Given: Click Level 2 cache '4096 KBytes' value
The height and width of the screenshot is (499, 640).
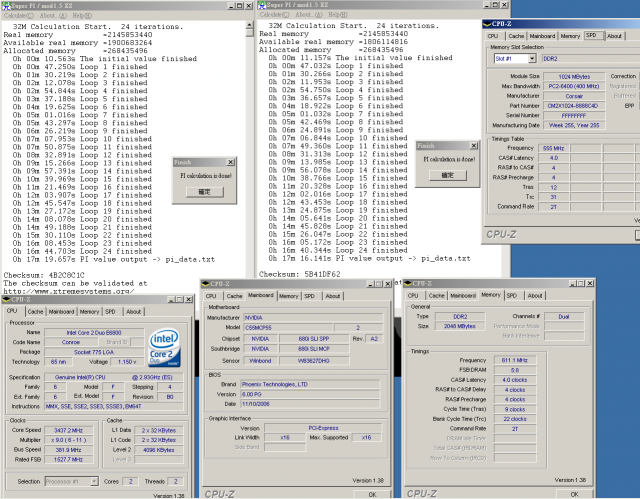Looking at the screenshot, I should 159,450.
